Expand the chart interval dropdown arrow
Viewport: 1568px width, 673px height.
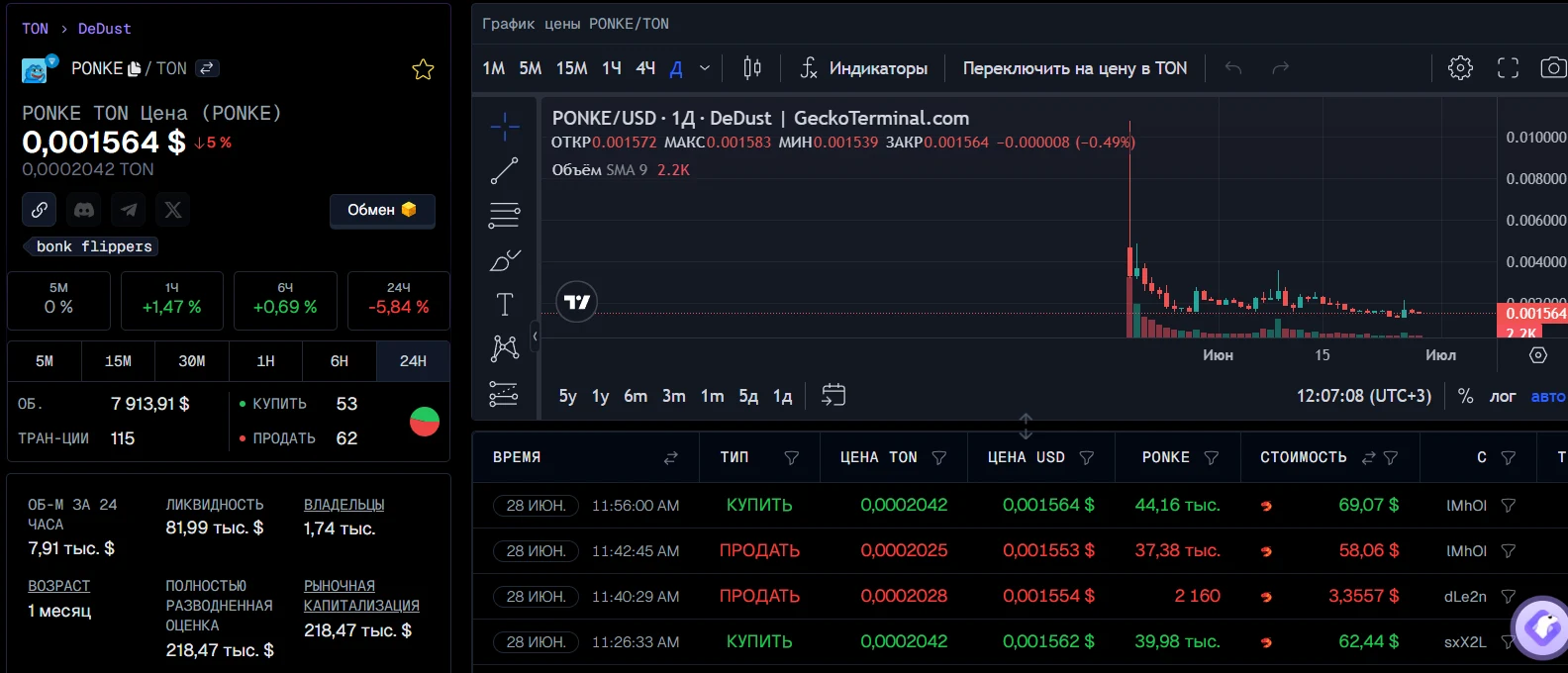pos(705,68)
